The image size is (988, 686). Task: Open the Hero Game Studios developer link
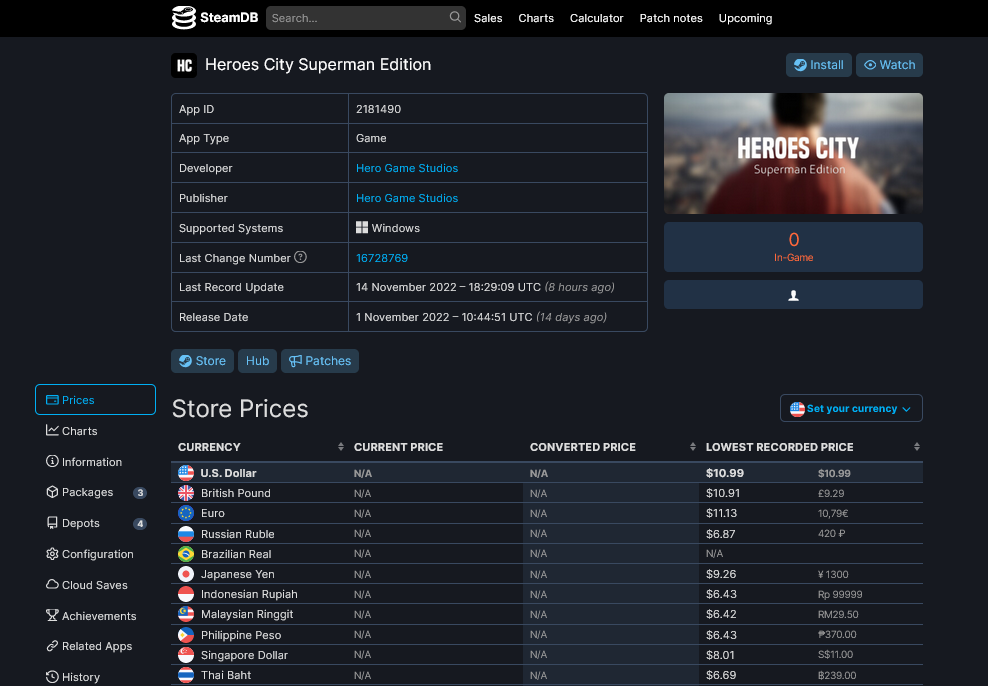point(407,168)
